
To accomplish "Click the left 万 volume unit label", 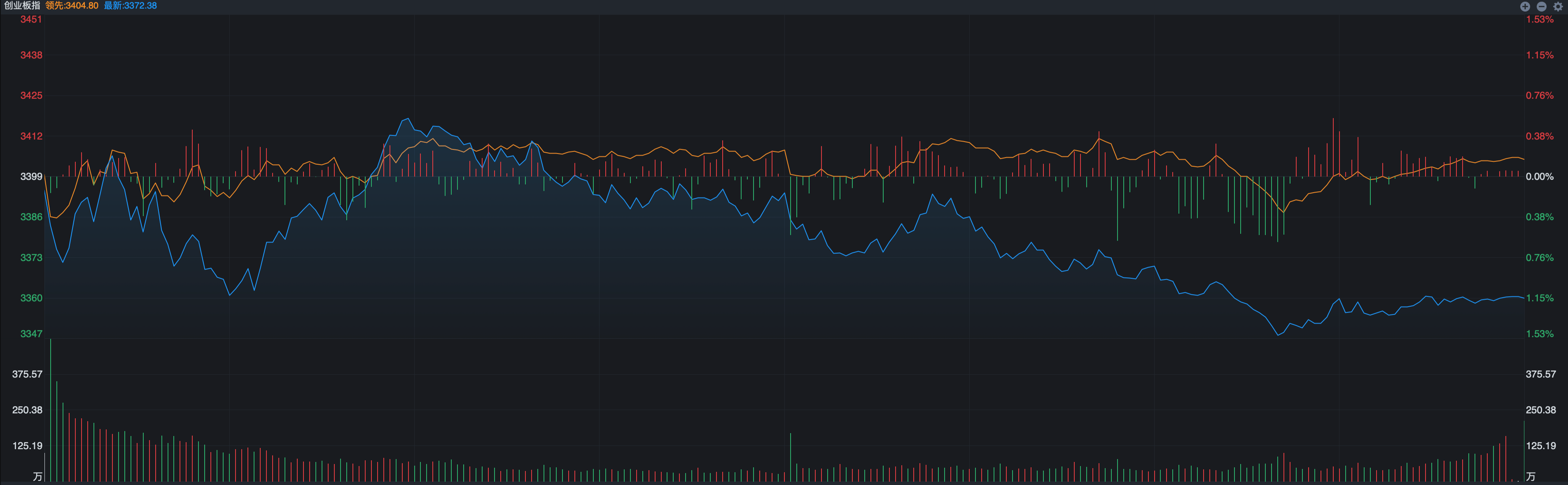I will pyautogui.click(x=38, y=476).
